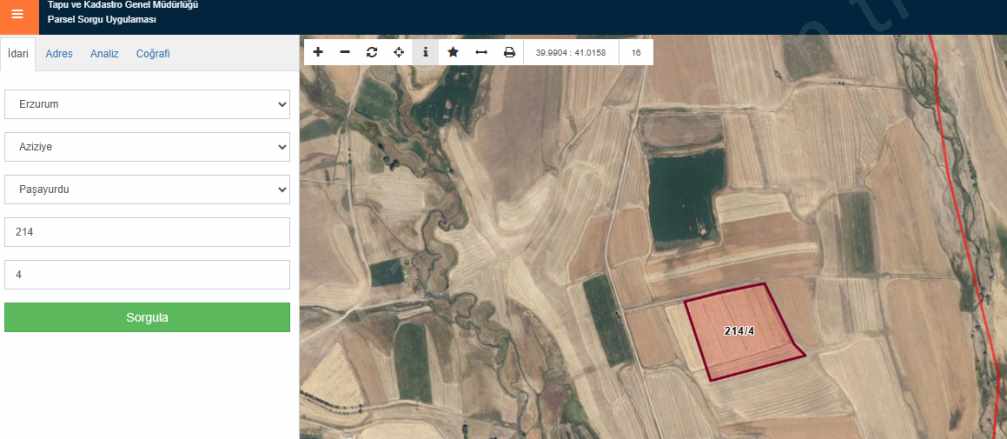
Task: Toggle the parcel info tool
Action: pyautogui.click(x=426, y=52)
